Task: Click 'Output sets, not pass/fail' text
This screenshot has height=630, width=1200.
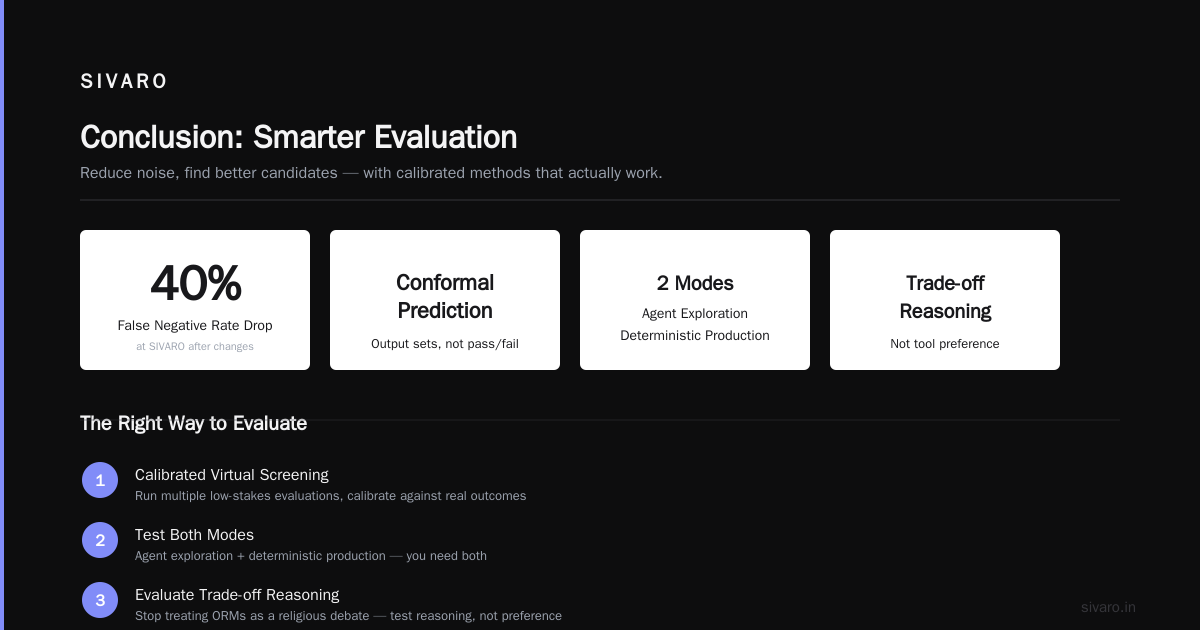Action: 445,344
